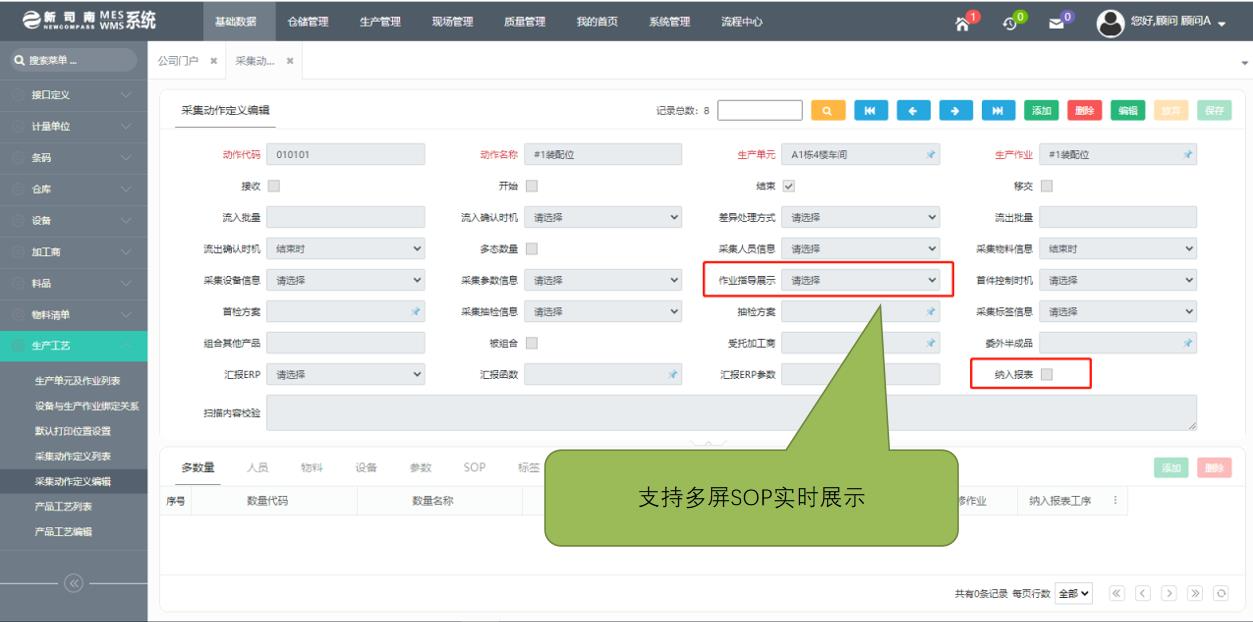This screenshot has width=1253, height=622.
Task: Enable the 接收 checkbox
Action: coord(273,186)
